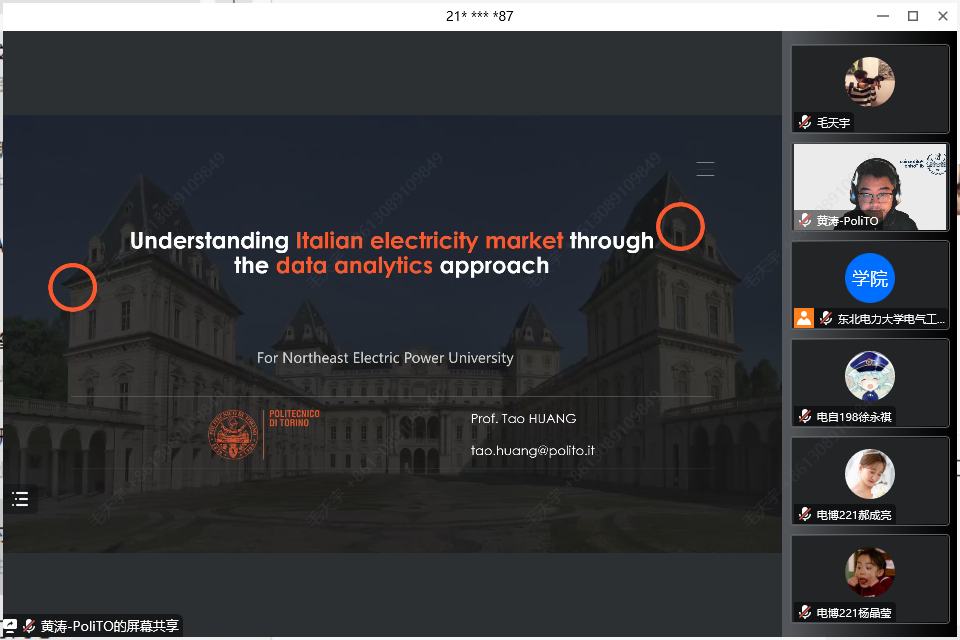Click the mic icon beside 电自198徐永祺
960x640 pixels.
[x=805, y=416]
